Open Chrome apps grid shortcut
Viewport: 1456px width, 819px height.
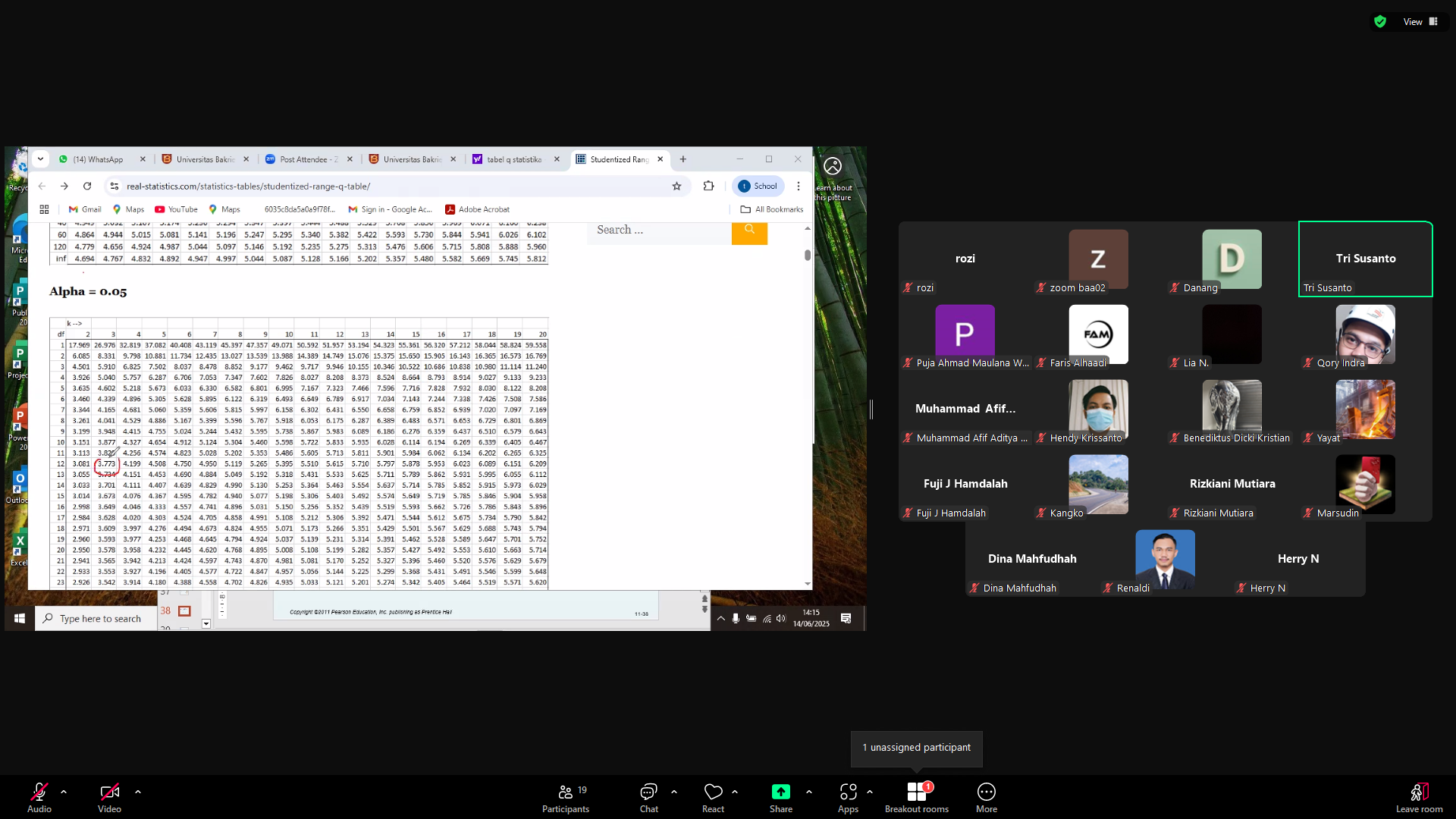tap(44, 209)
